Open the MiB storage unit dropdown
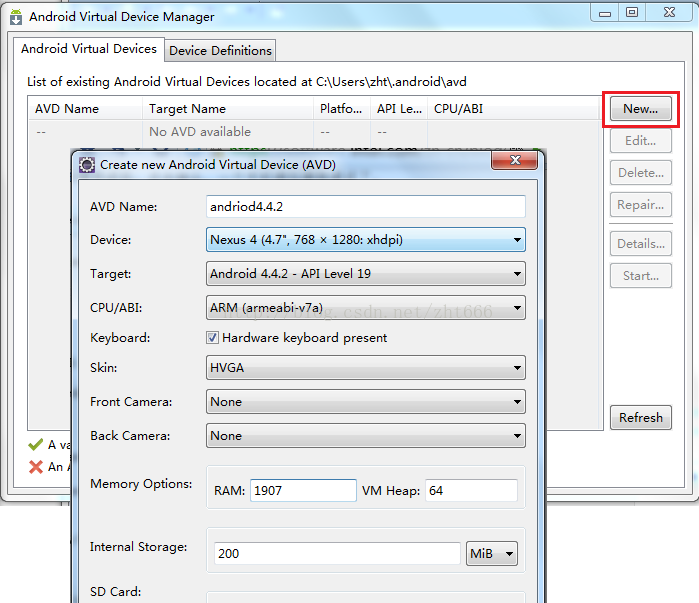The height and width of the screenshot is (603, 699). tap(492, 554)
